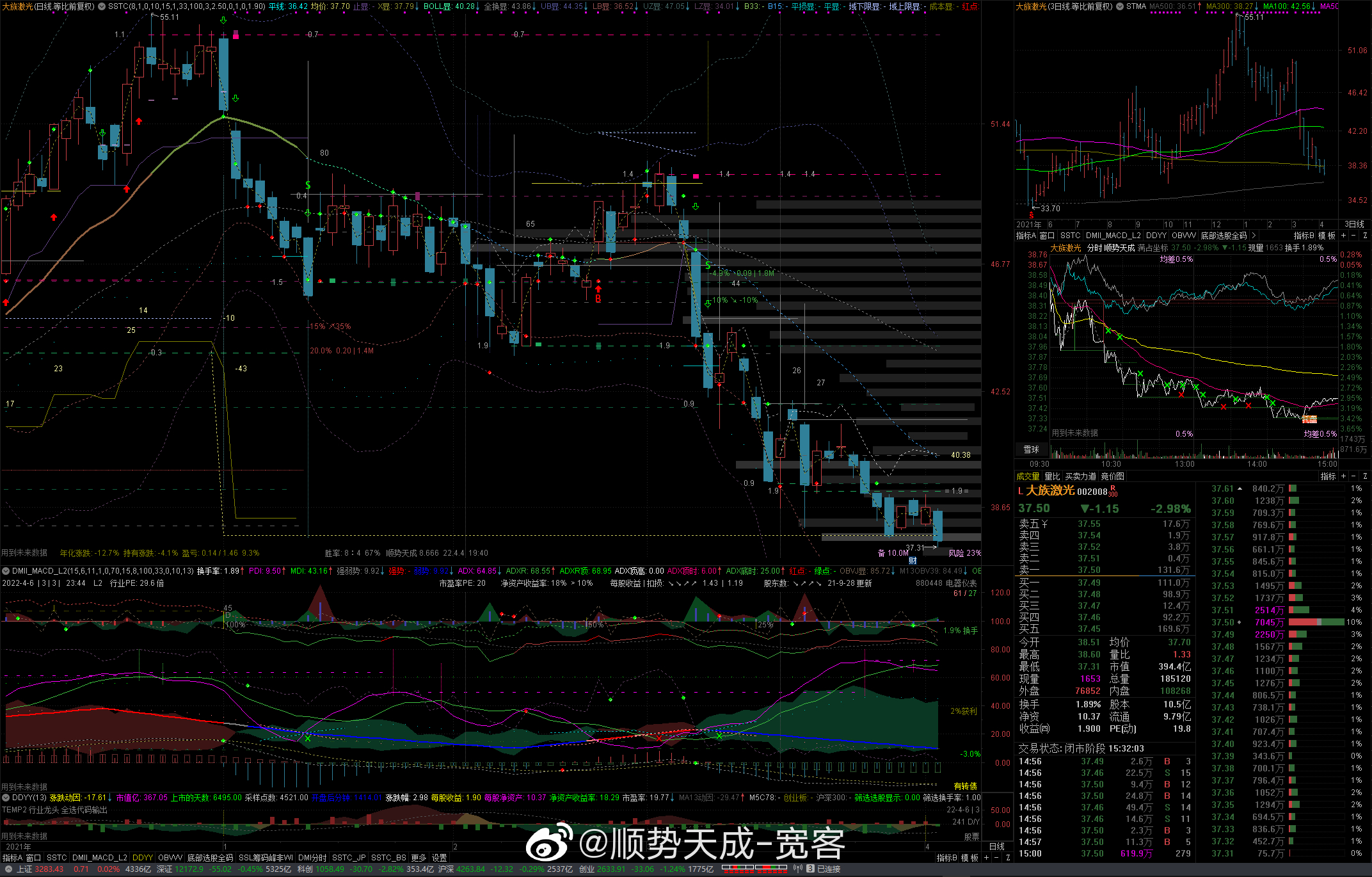This screenshot has height=877, width=1372.
Task: Click 卖一 37.50 order book row
Action: 1105,570
